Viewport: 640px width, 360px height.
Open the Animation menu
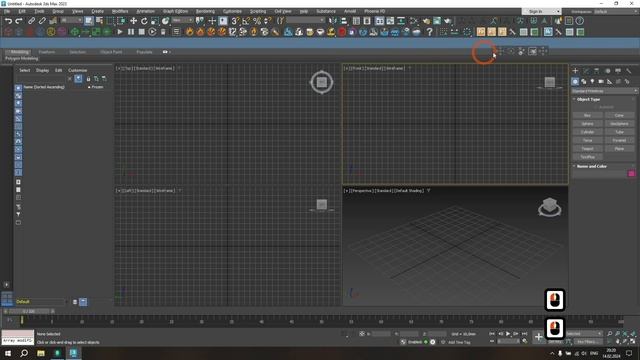coord(145,11)
